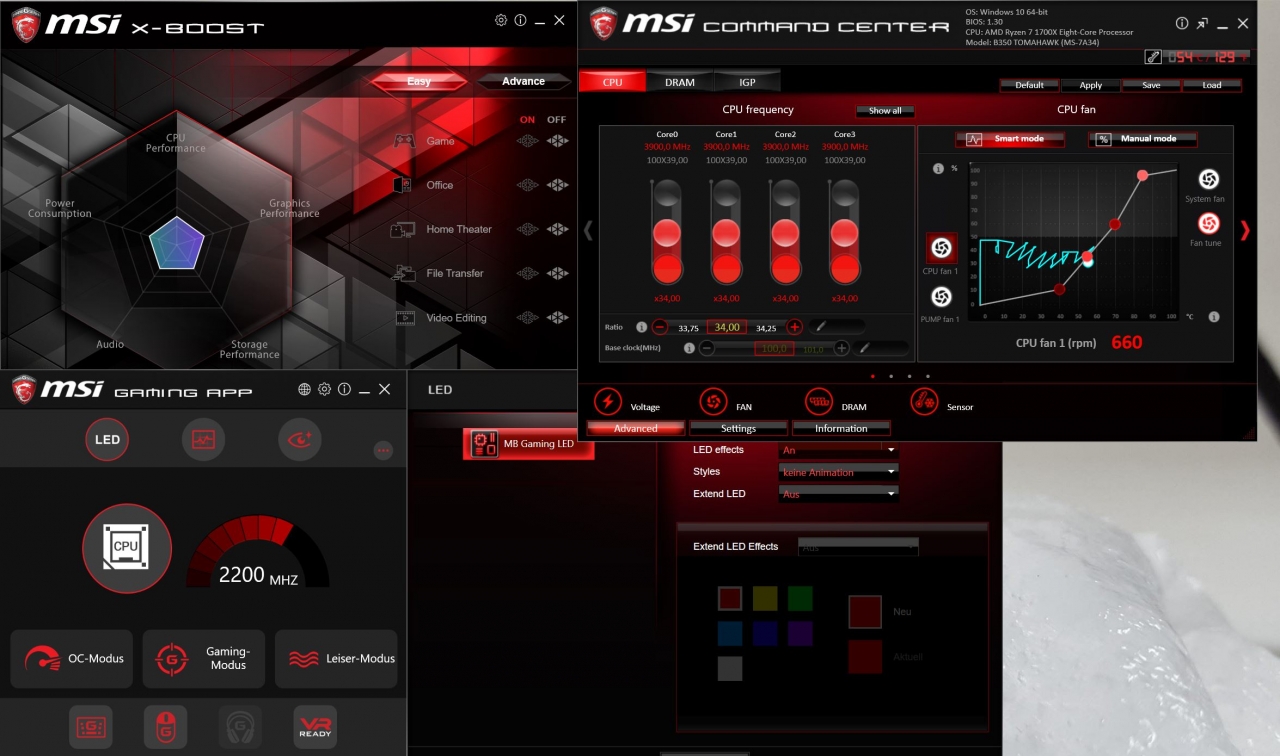Click the round CPU chip icon in Gaming App
Image resolution: width=1280 pixels, height=756 pixels.
pos(127,548)
